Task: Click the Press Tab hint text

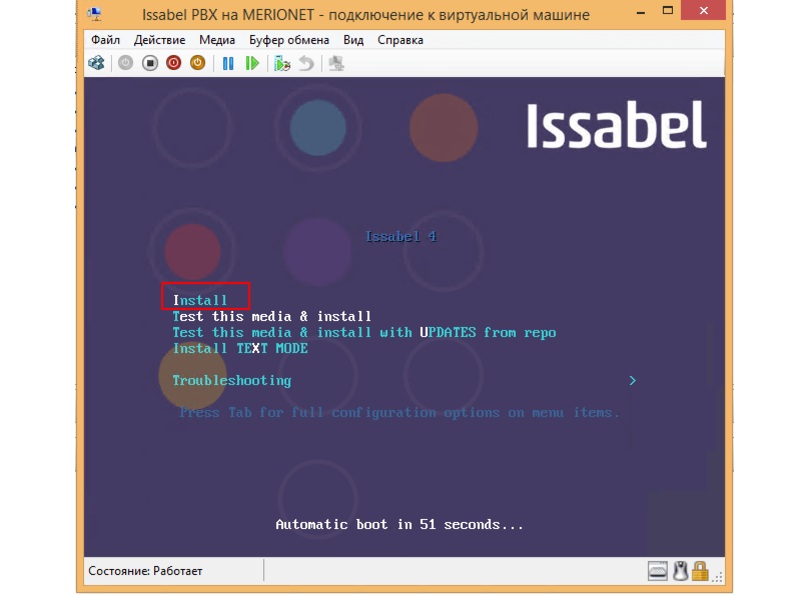Action: pyautogui.click(x=399, y=413)
